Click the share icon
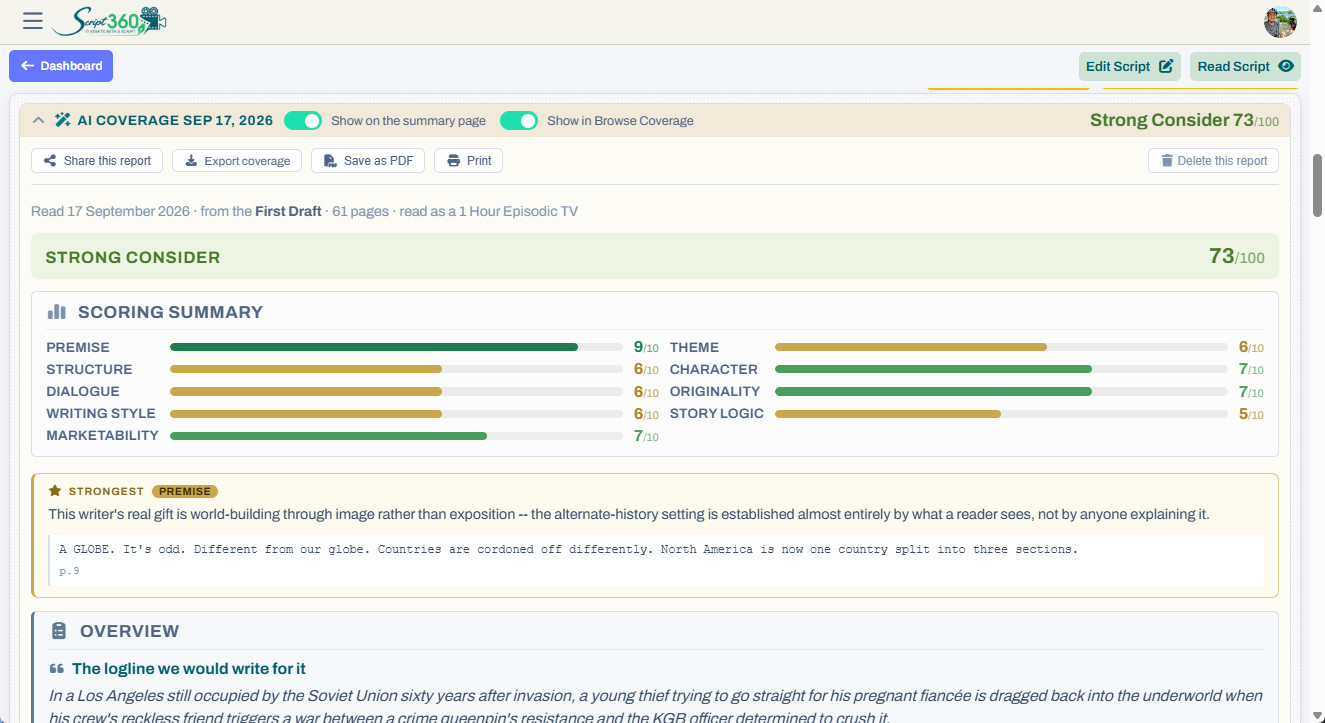1325x723 pixels. click(50, 161)
